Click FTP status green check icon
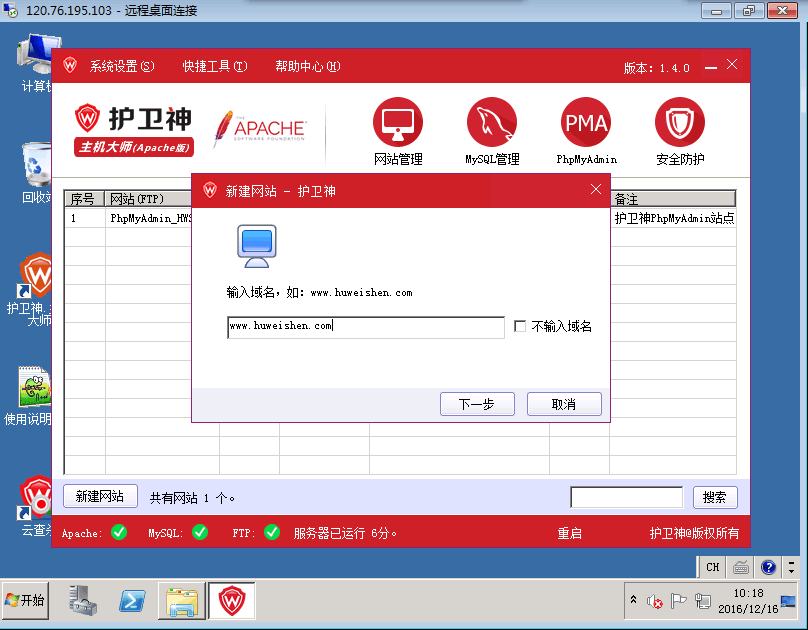The image size is (808, 630). pos(272,532)
